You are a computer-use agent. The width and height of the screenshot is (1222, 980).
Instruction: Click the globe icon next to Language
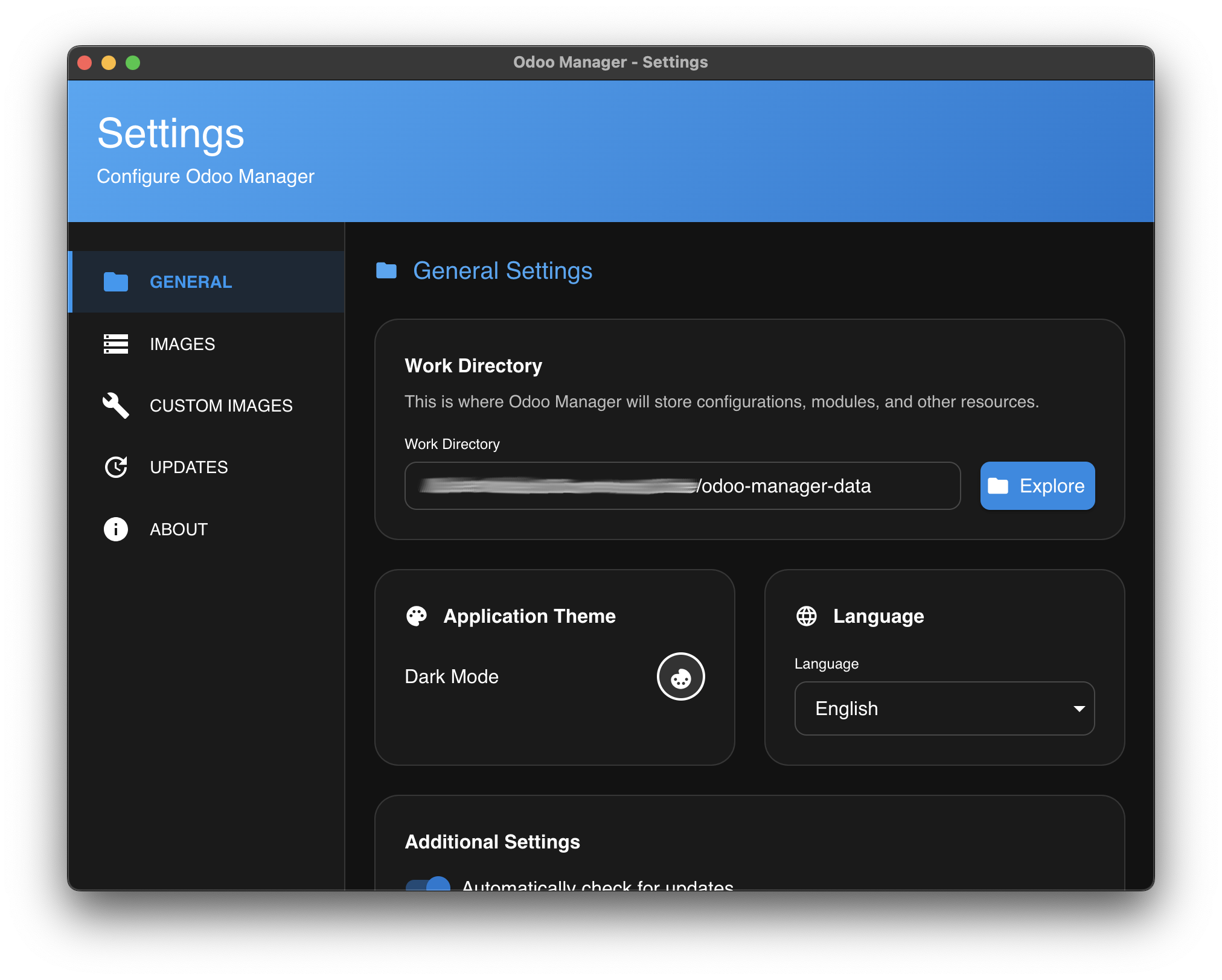807,616
